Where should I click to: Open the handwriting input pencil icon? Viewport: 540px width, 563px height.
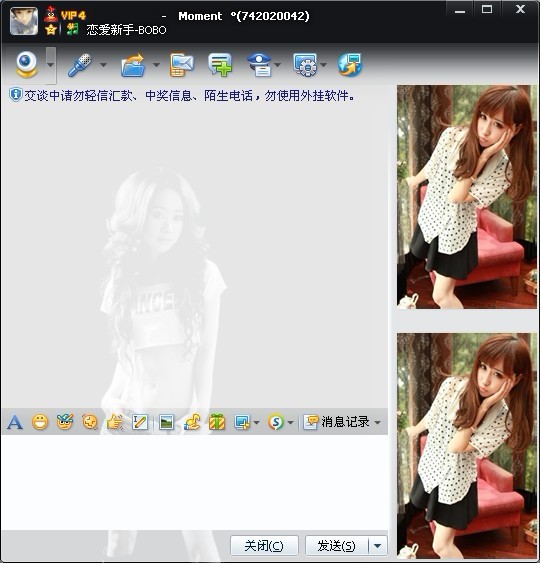(x=140, y=422)
